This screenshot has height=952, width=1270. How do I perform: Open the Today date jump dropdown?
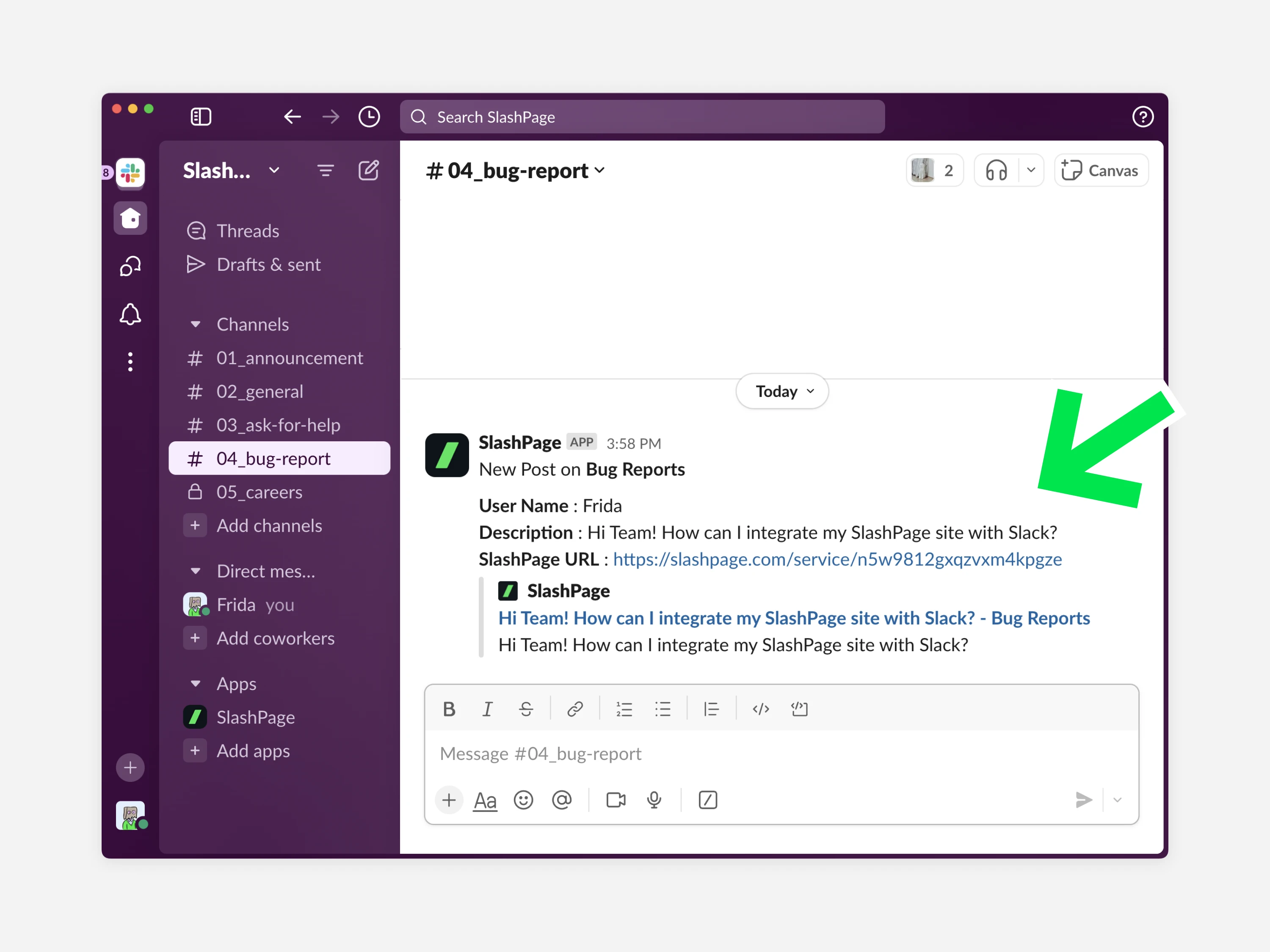tap(782, 391)
